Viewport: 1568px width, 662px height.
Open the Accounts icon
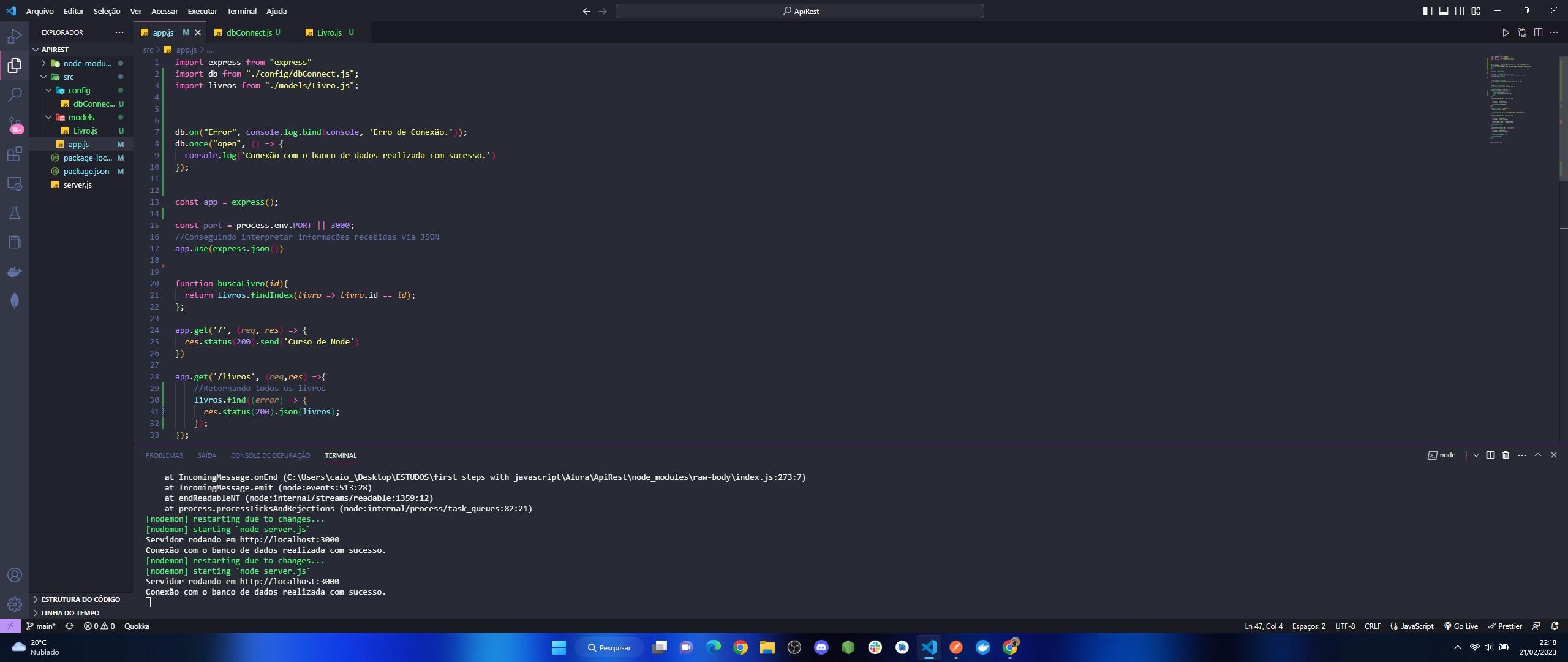point(15,575)
